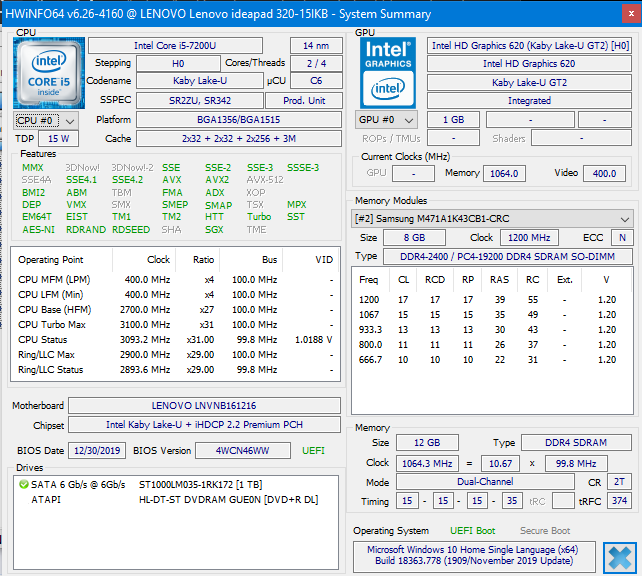Select the ST1000LM035-1RK172 drive entry
This screenshot has width=642, height=576.
[200, 485]
